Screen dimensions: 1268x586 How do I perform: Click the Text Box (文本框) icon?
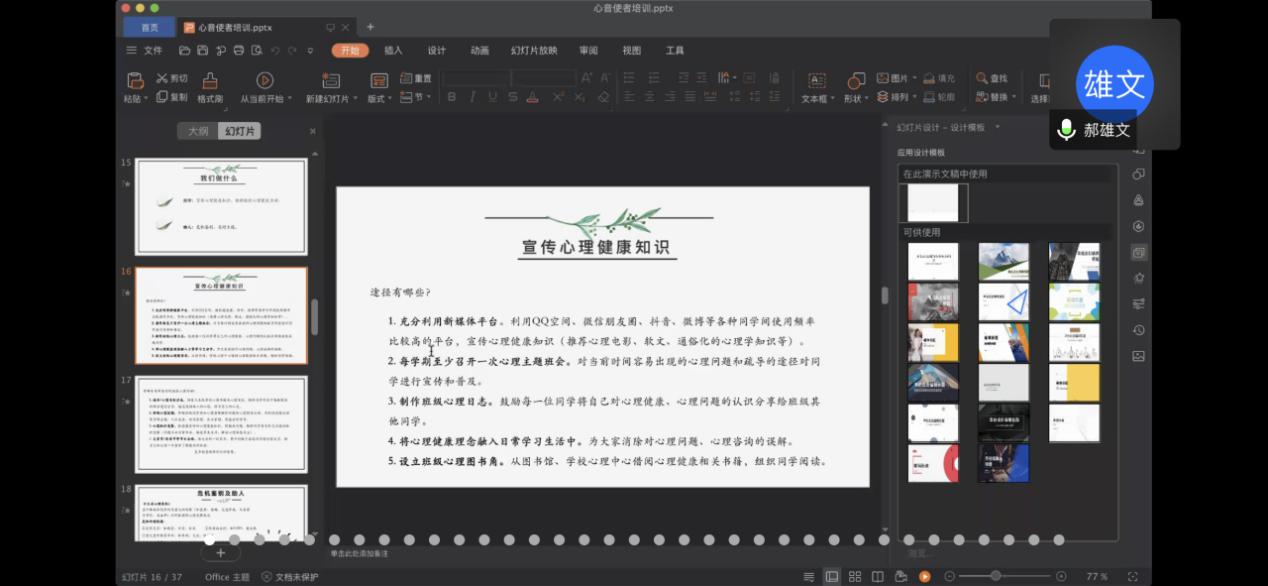[x=816, y=81]
